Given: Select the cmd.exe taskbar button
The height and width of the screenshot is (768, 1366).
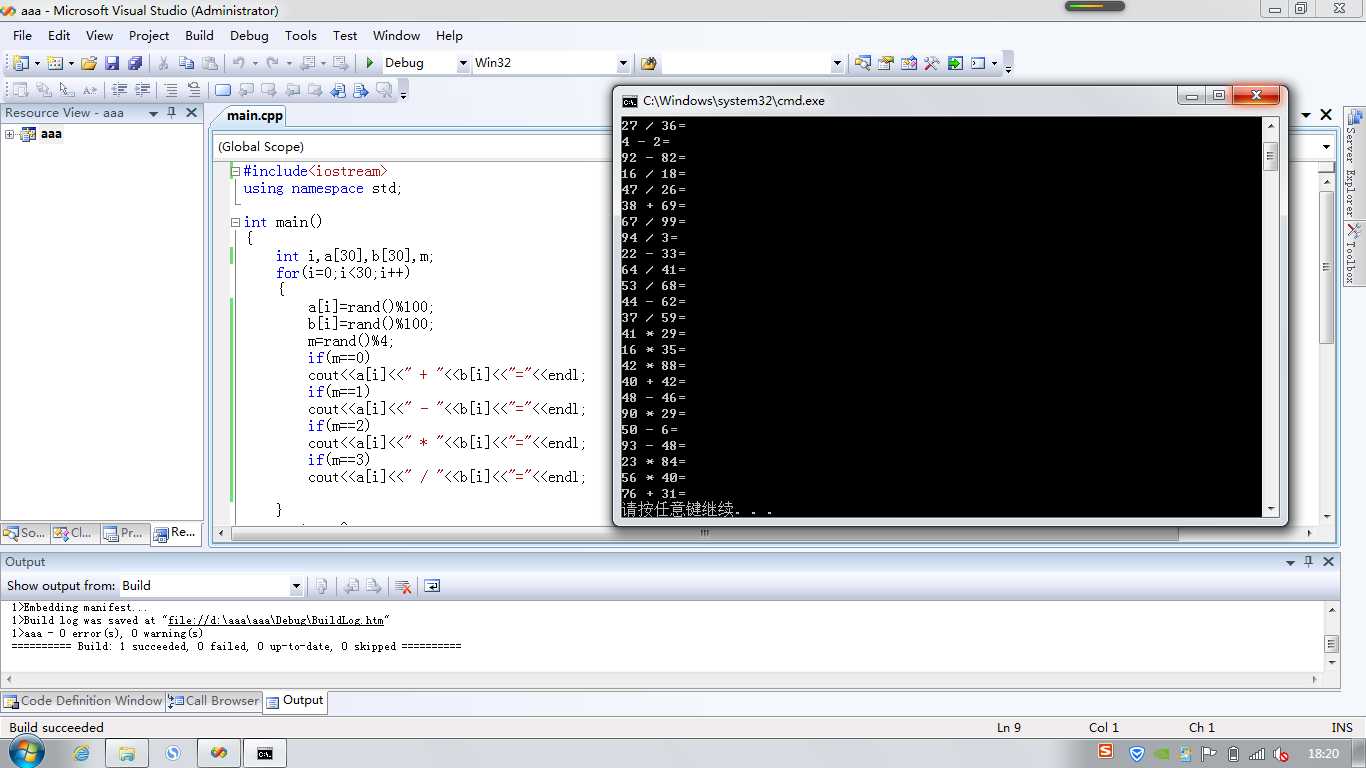Looking at the screenshot, I should (265, 753).
